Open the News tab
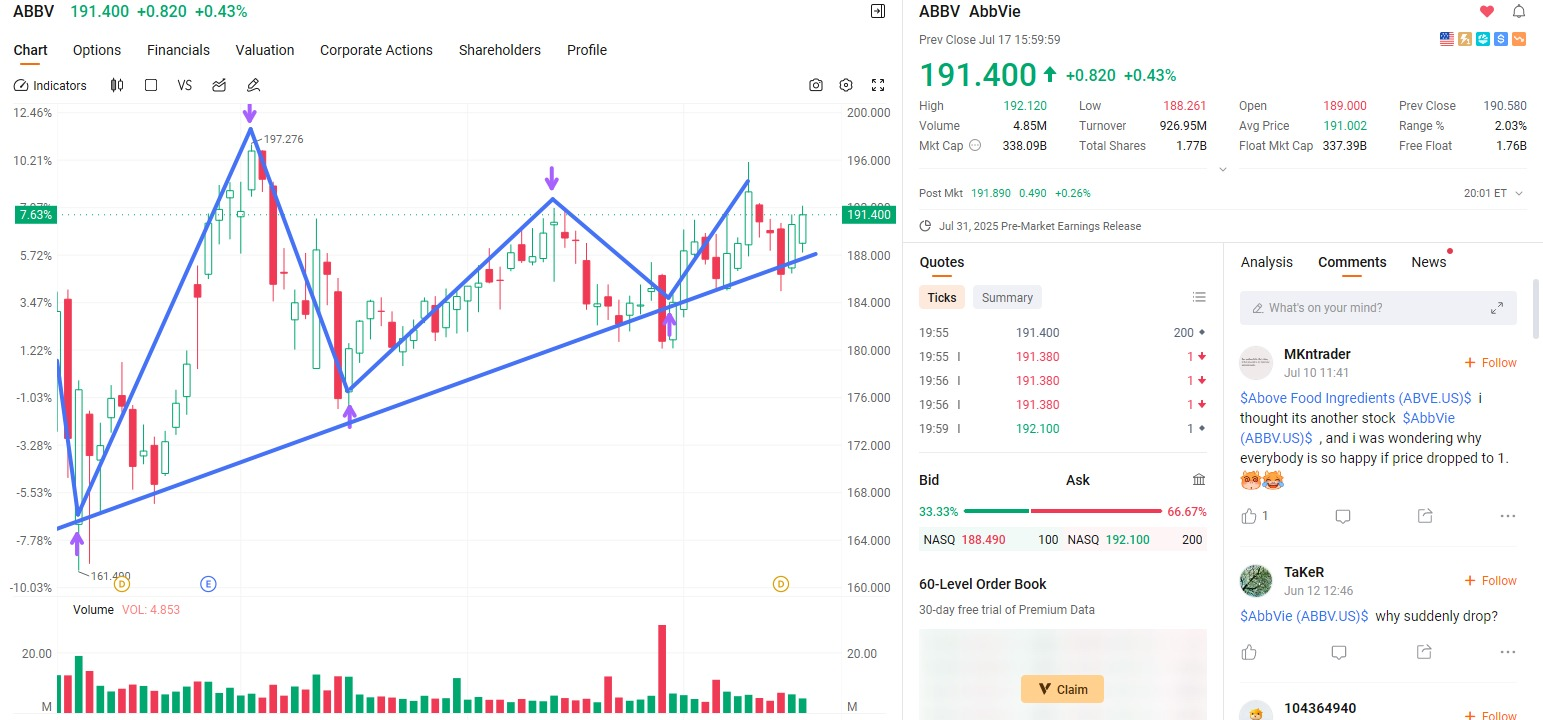The image size is (1543, 720). click(1429, 262)
